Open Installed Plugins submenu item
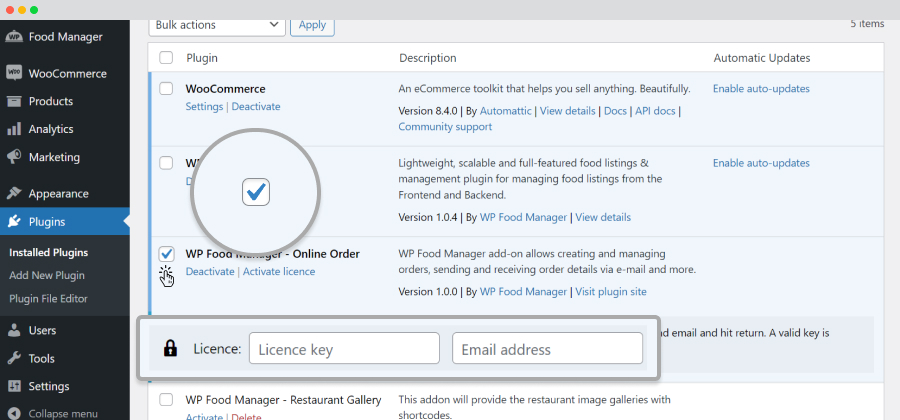The image size is (900, 420). click(49, 252)
